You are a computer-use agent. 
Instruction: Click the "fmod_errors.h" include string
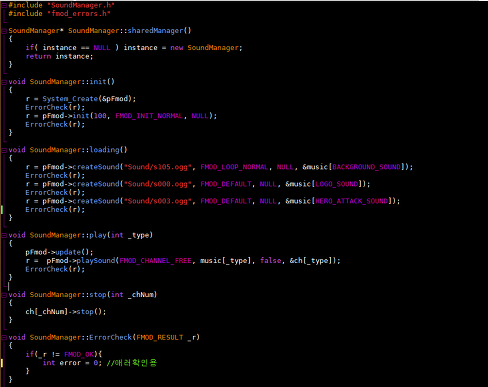79,14
